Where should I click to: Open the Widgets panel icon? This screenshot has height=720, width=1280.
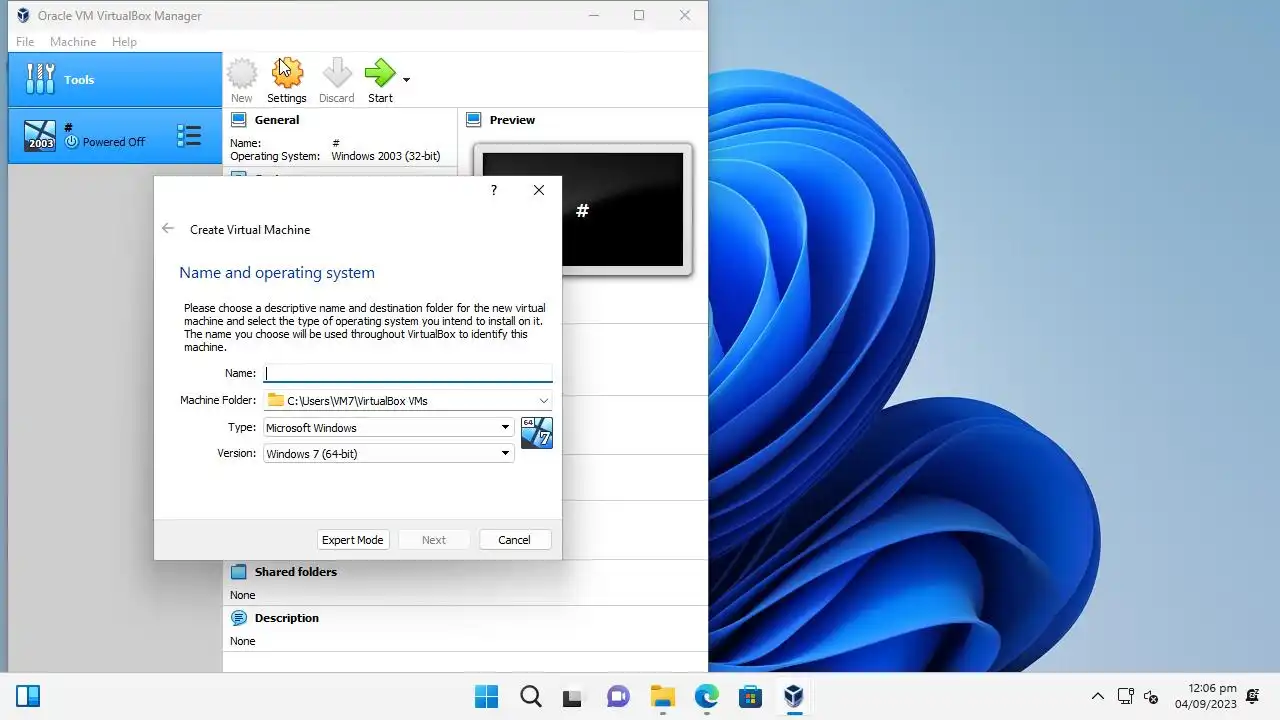(x=28, y=696)
